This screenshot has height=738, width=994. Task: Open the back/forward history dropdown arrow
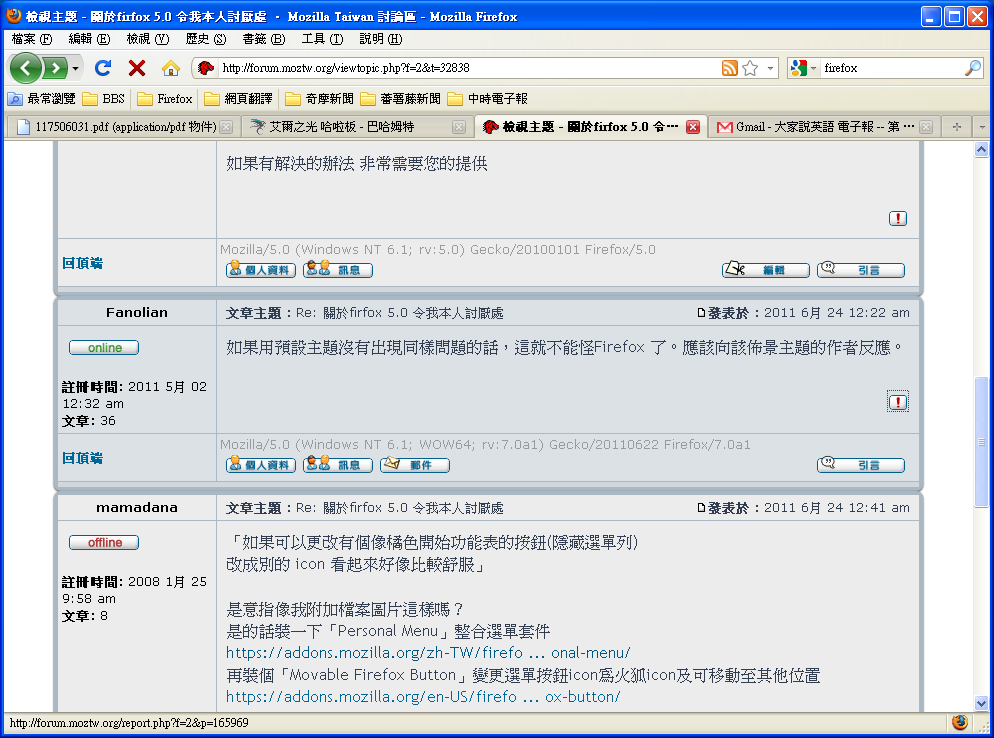pyautogui.click(x=75, y=68)
